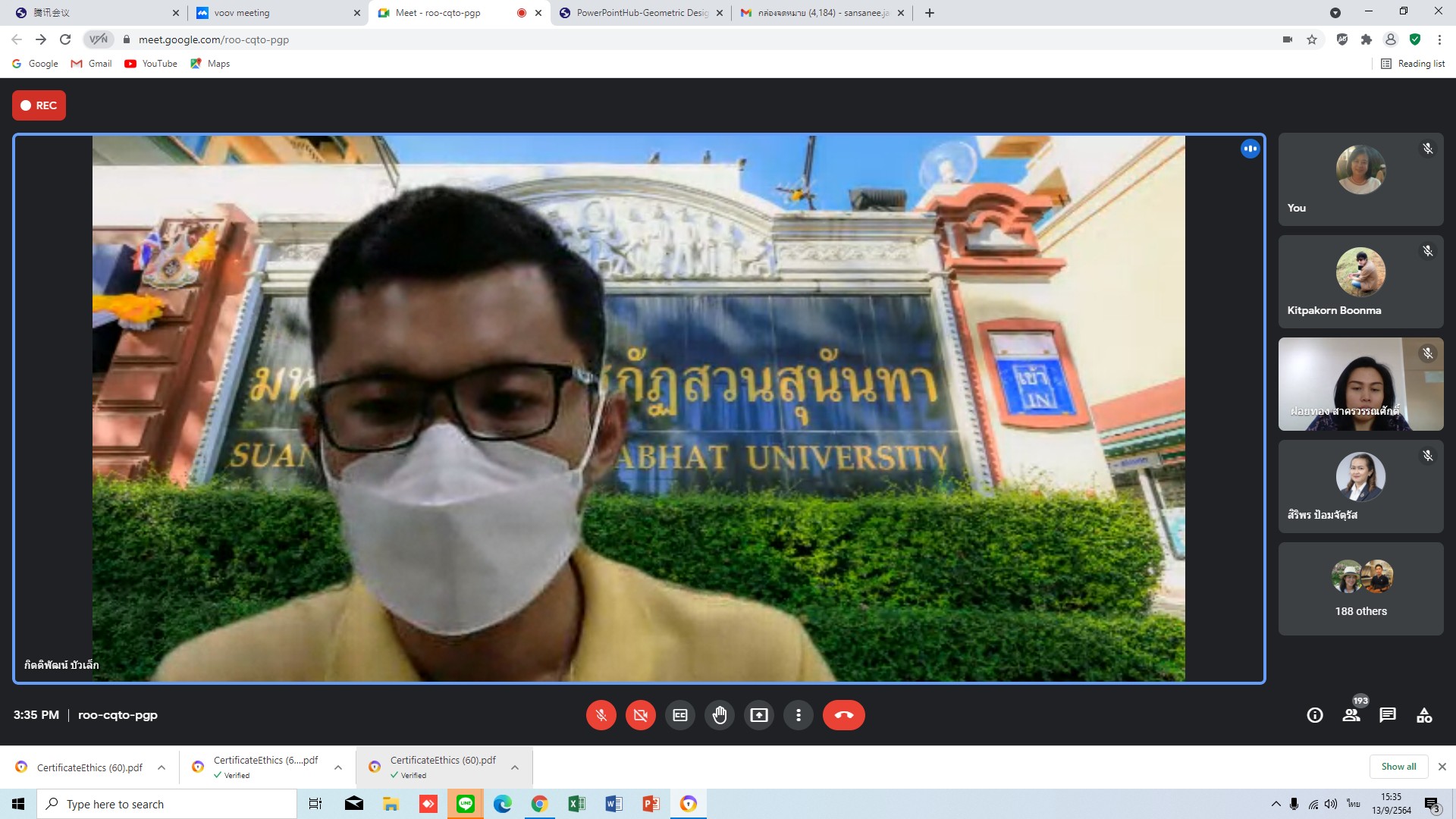Open Excel from the taskbar
Viewport: 1456px width, 819px height.
[576, 804]
